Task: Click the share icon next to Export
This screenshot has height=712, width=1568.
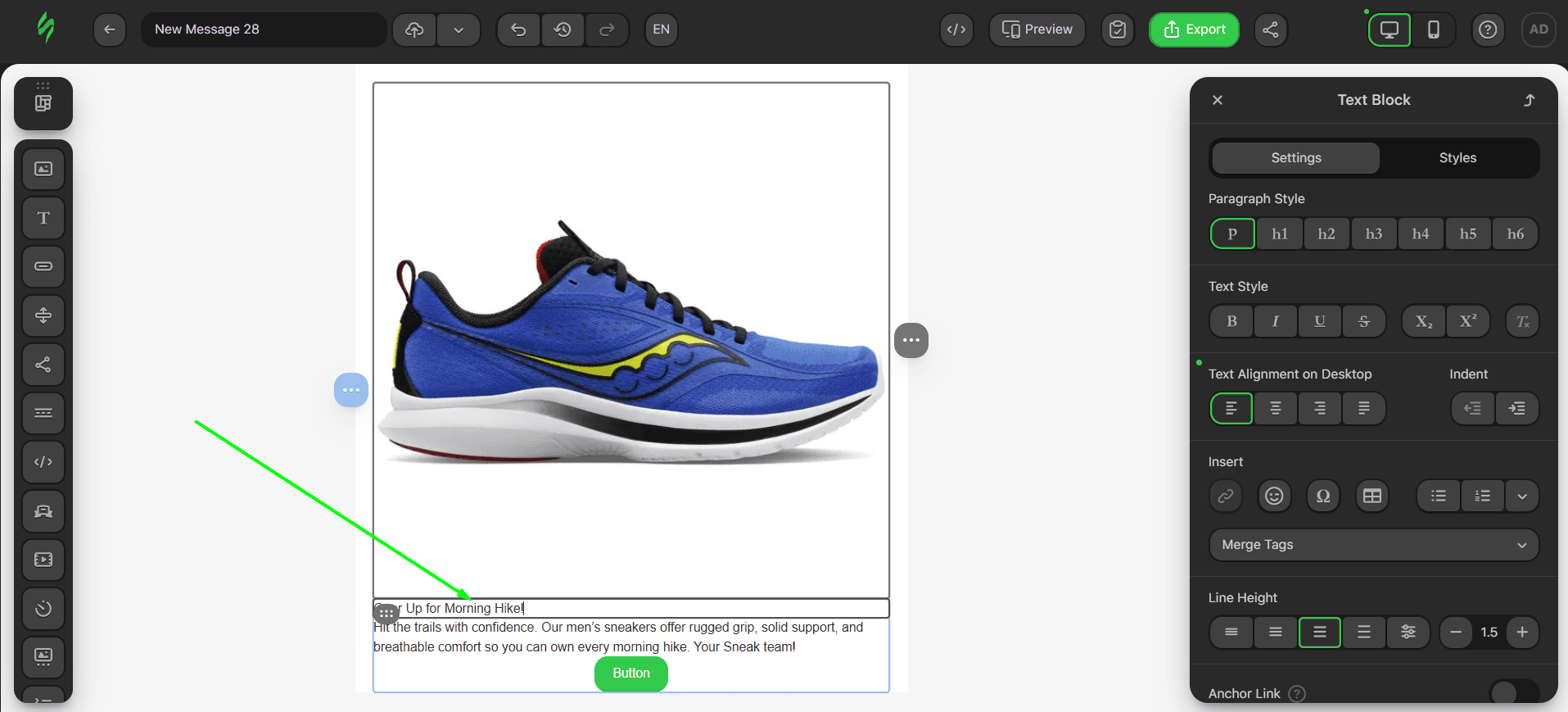Action: [1270, 29]
